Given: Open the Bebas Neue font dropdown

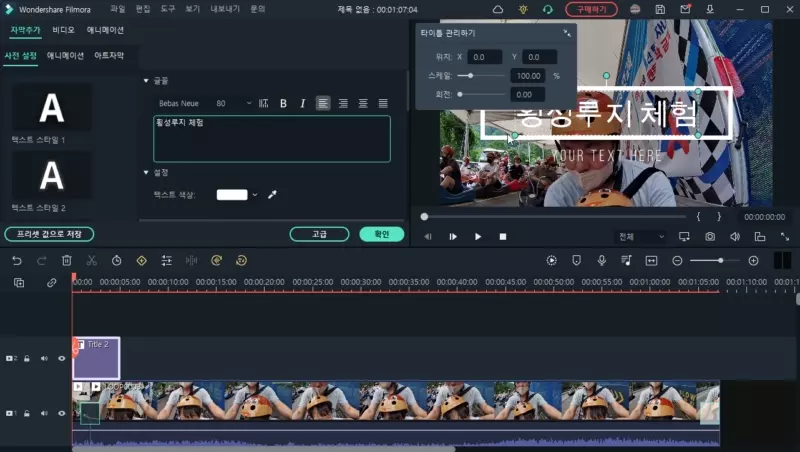Looking at the screenshot, I should 179,103.
